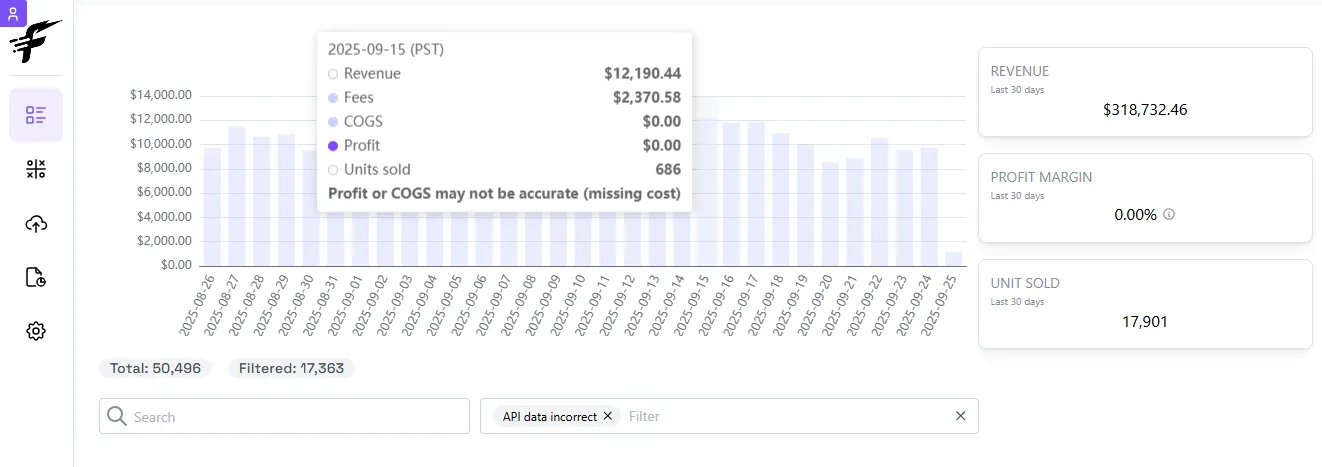
Task: Click the chart bar for 2025-09-20
Action: [x=830, y=214]
